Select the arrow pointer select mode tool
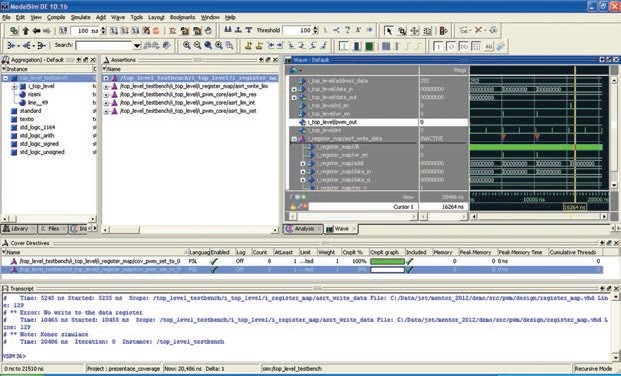Image resolution: width=621 pixels, height=376 pixels. (x=389, y=31)
